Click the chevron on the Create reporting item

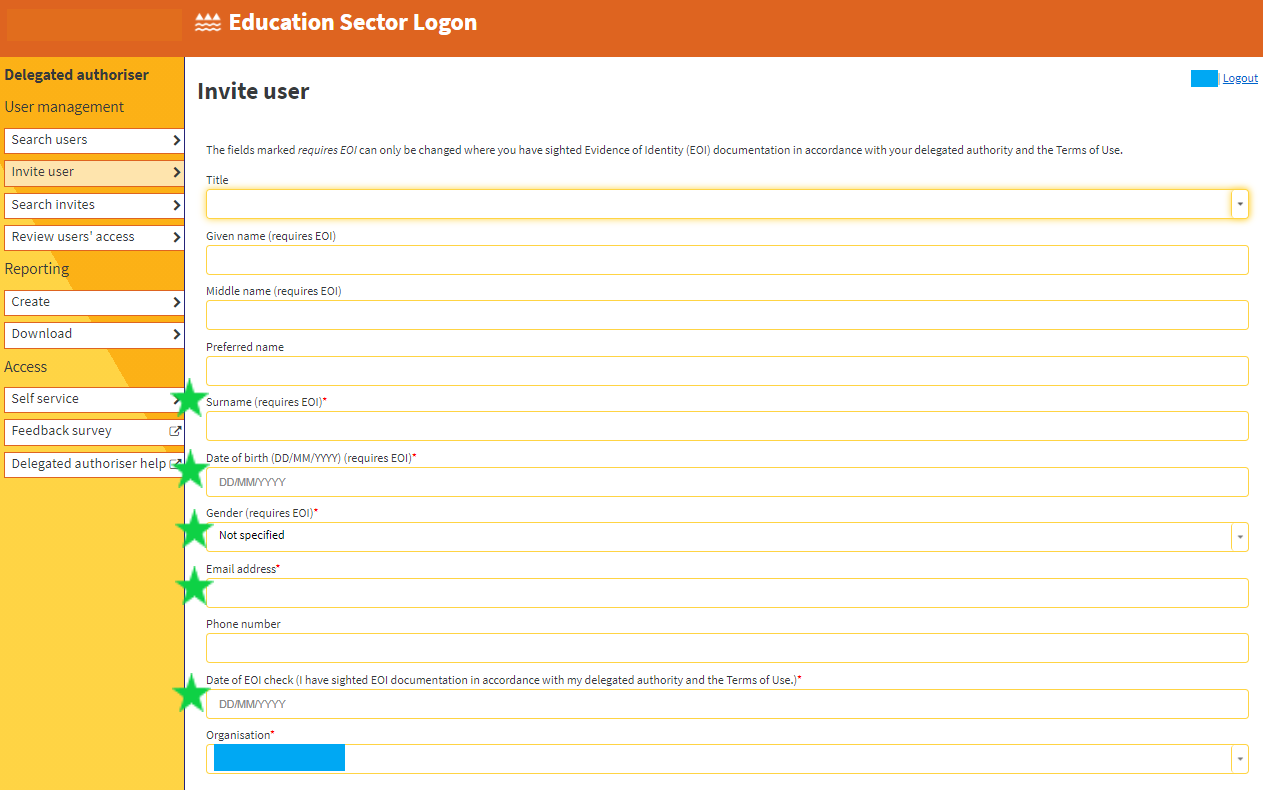click(177, 302)
